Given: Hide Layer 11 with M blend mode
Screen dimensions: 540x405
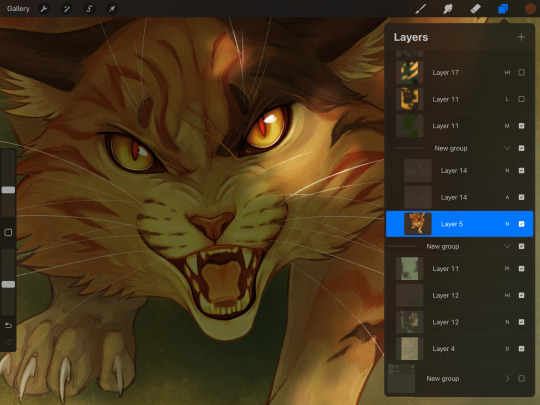Looking at the screenshot, I should [x=521, y=126].
